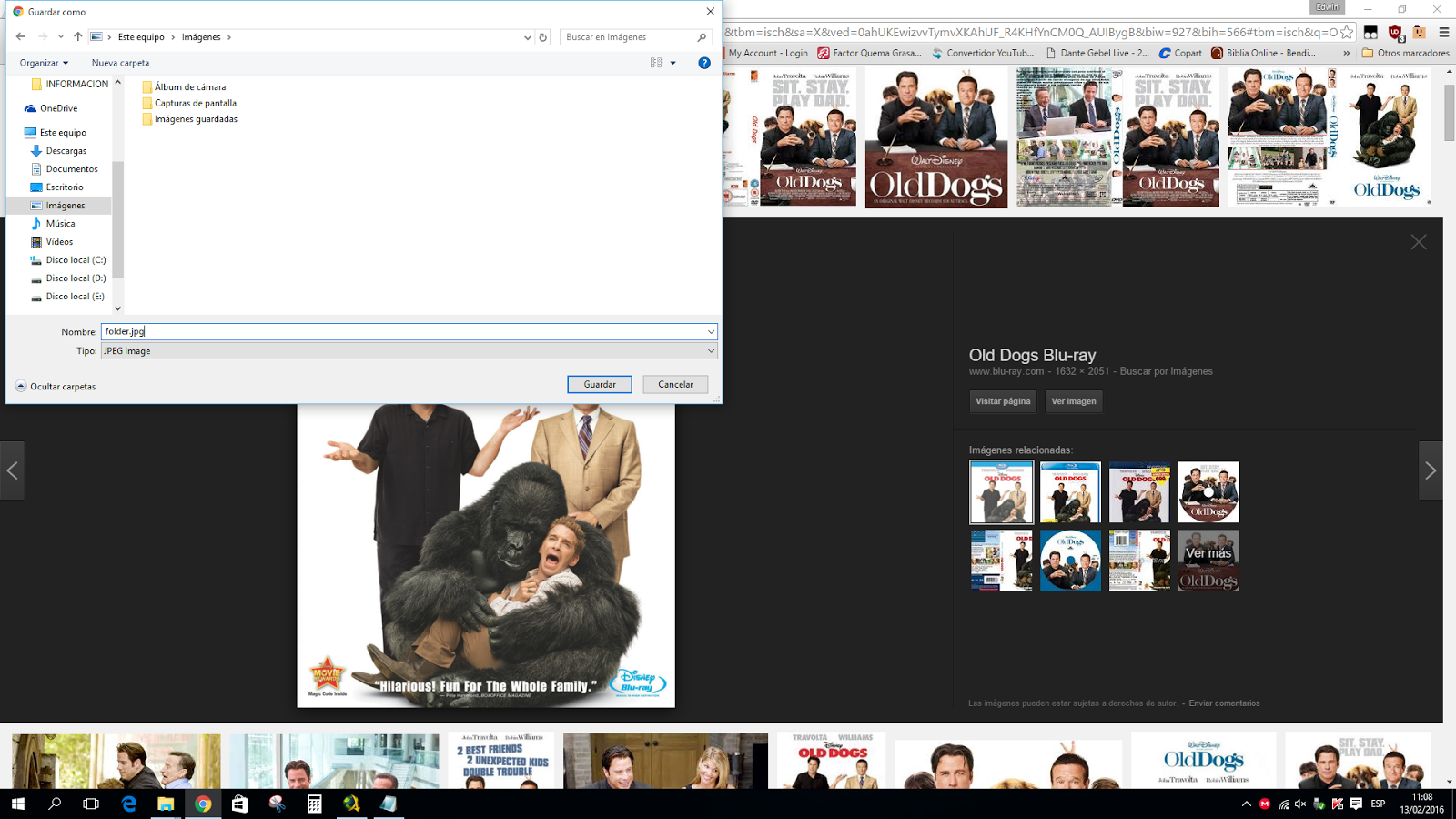Click the volume icon in system tray

click(x=1300, y=804)
